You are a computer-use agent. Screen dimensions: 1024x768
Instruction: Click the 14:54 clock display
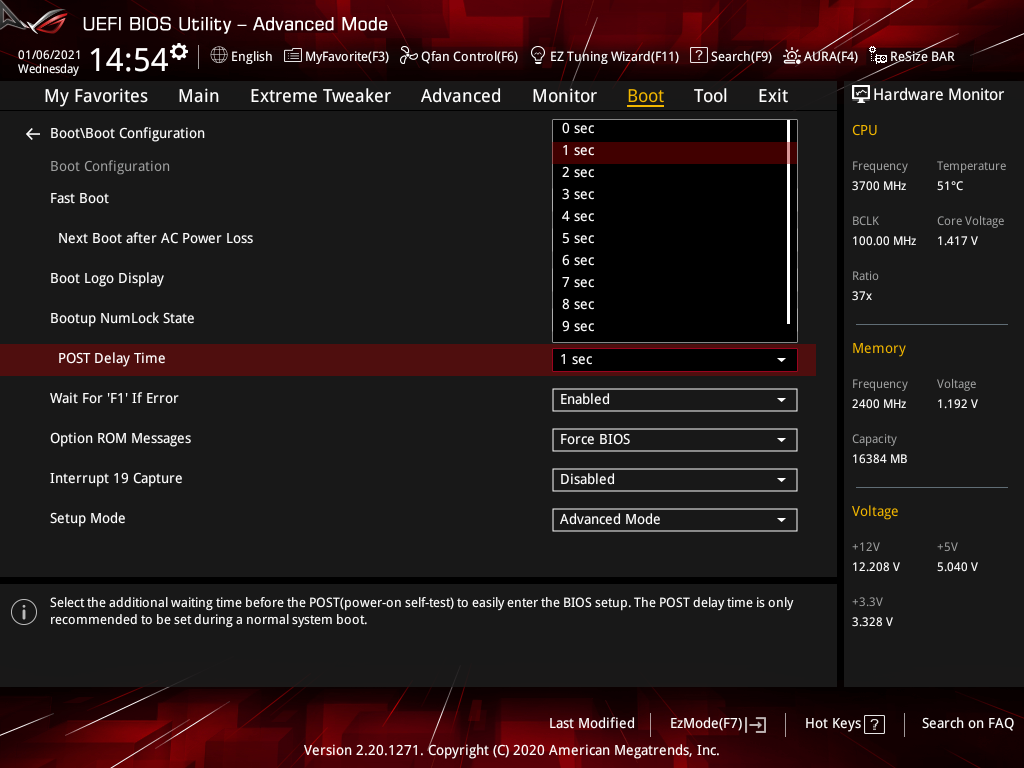coord(129,59)
